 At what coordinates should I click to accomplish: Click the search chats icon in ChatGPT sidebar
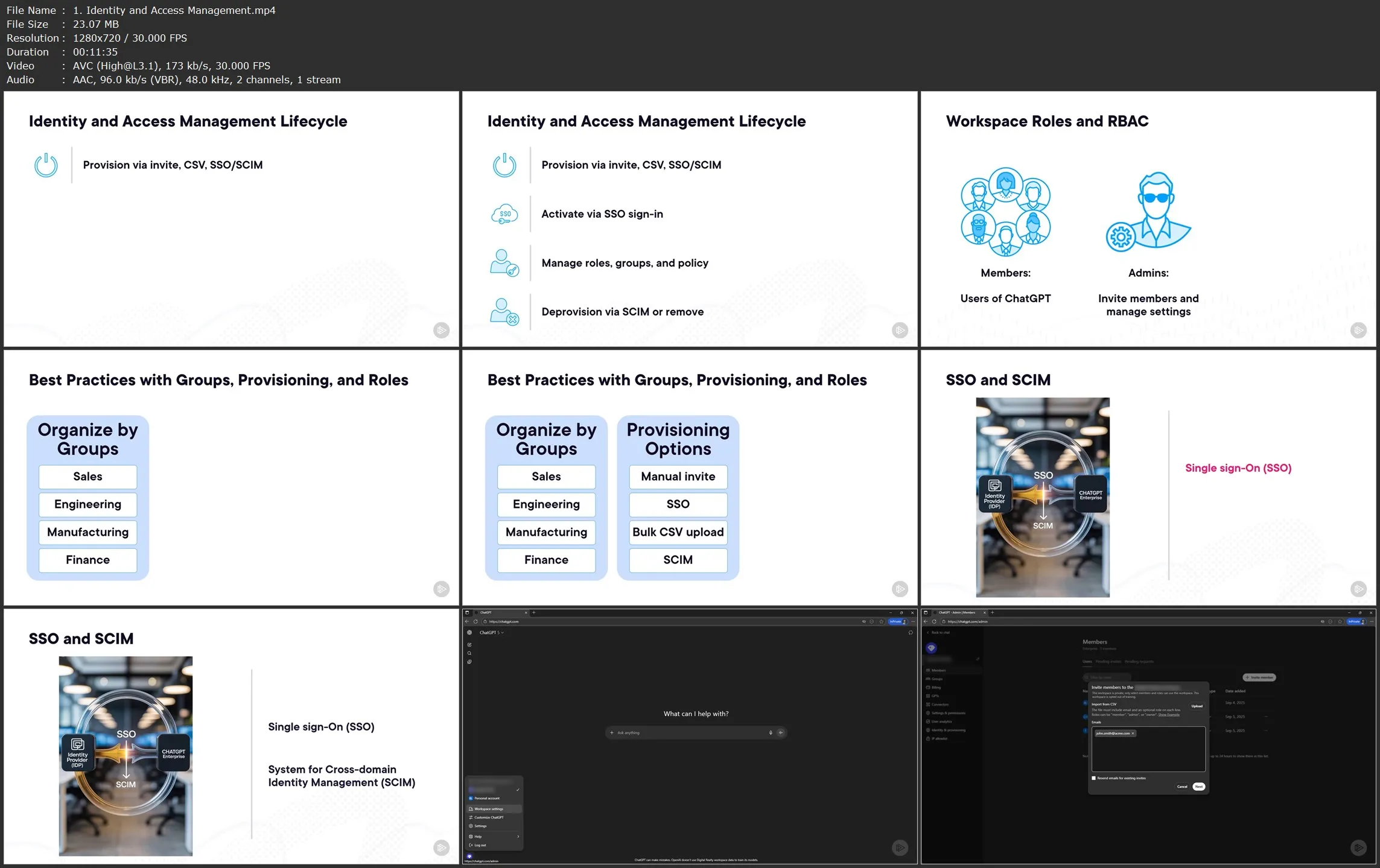pos(469,653)
